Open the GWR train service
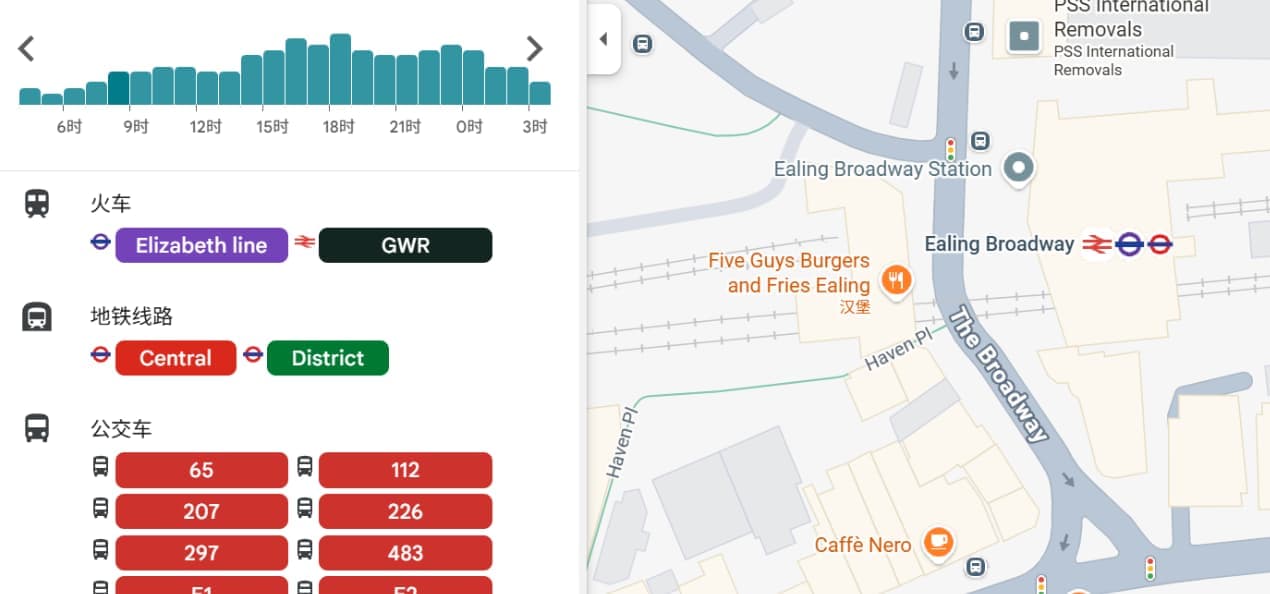The image size is (1270, 594). [405, 245]
